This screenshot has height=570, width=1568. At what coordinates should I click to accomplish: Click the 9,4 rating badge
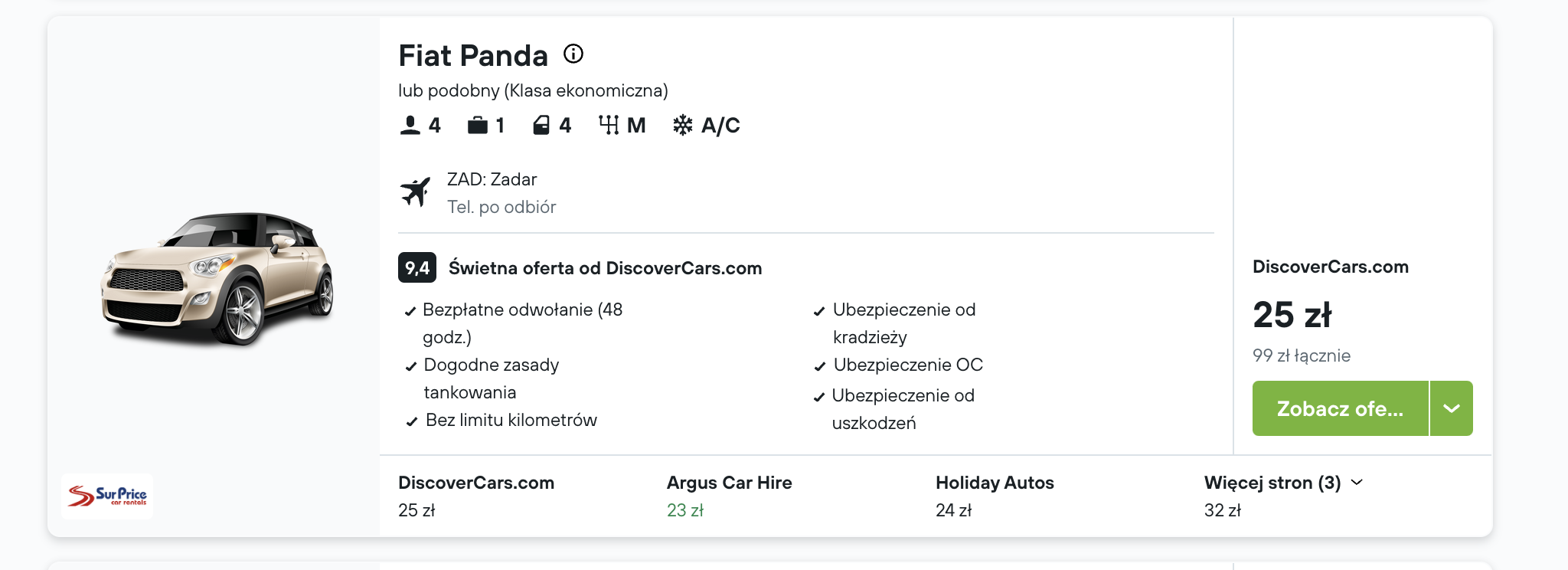[x=417, y=267]
